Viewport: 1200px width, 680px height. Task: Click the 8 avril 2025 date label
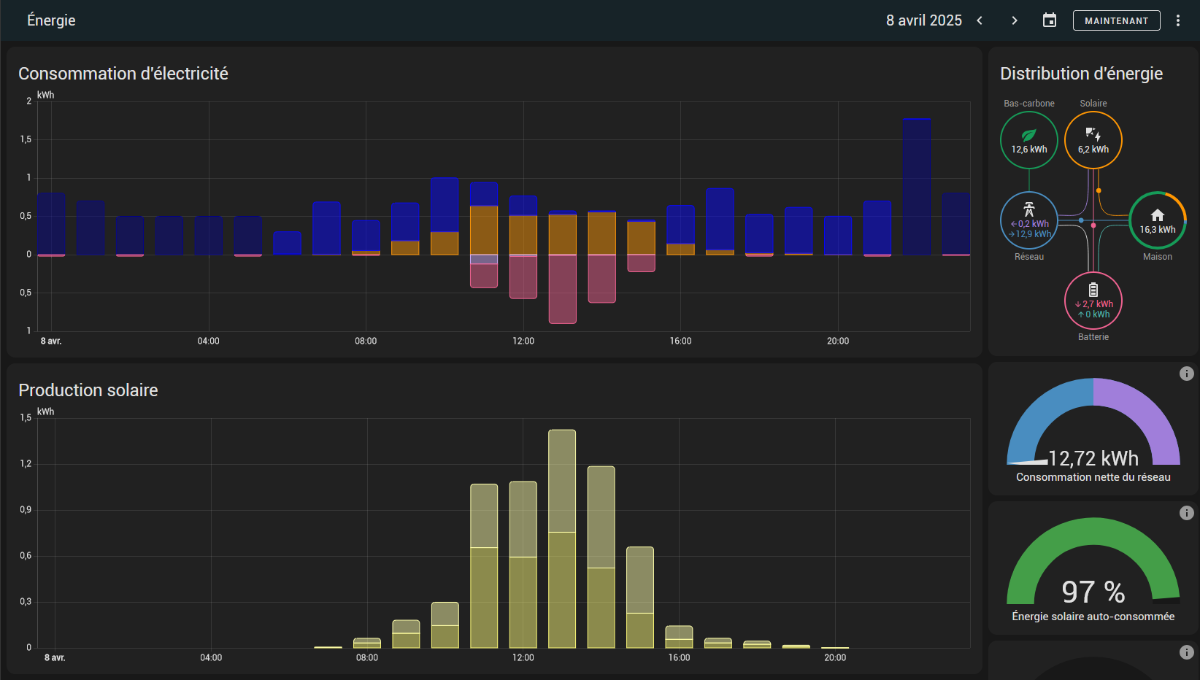coord(923,20)
